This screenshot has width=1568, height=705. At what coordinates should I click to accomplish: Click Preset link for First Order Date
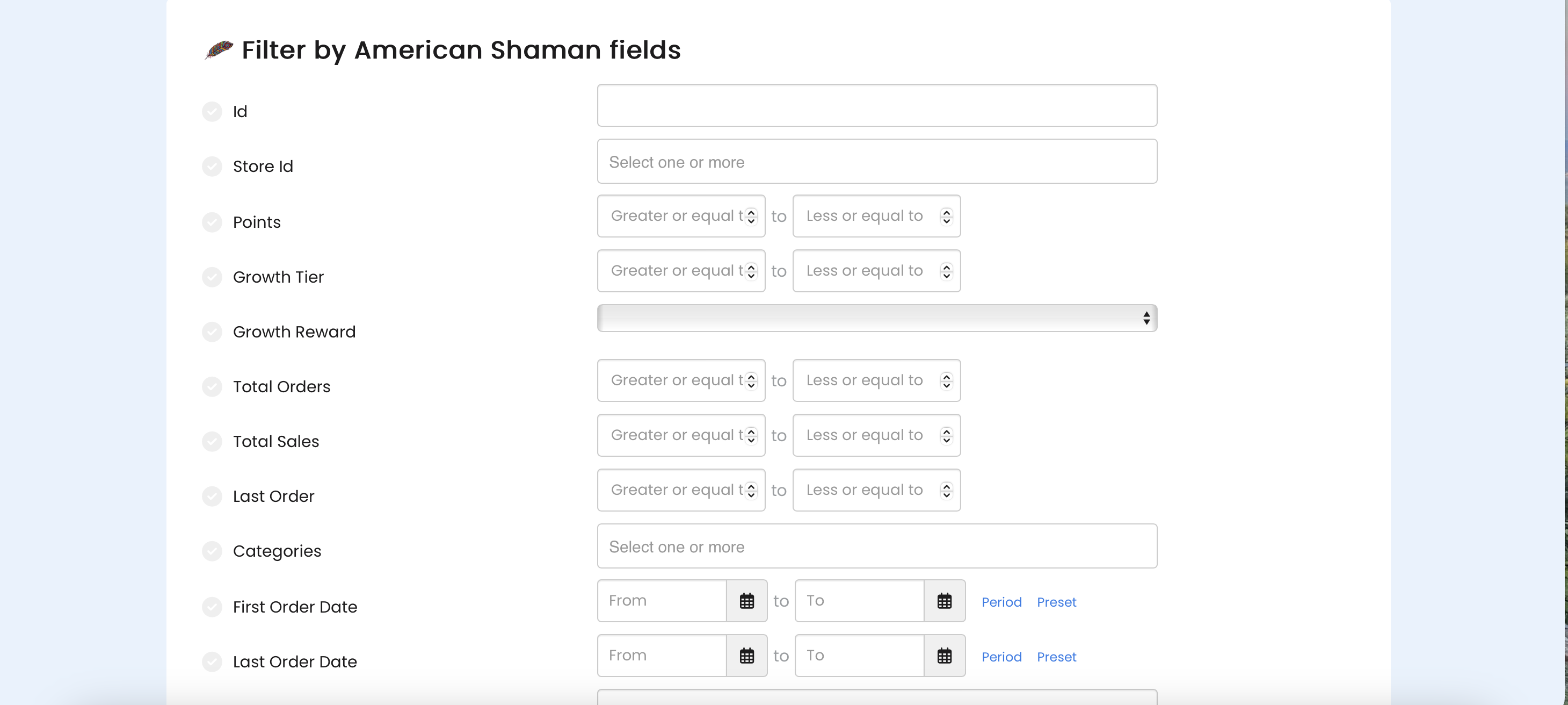coord(1057,602)
